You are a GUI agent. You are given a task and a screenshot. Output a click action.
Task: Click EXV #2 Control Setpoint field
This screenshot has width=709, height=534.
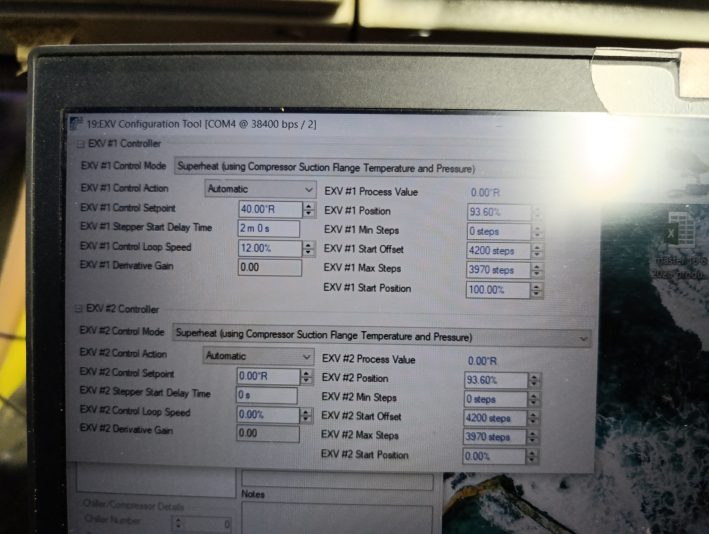[268, 376]
